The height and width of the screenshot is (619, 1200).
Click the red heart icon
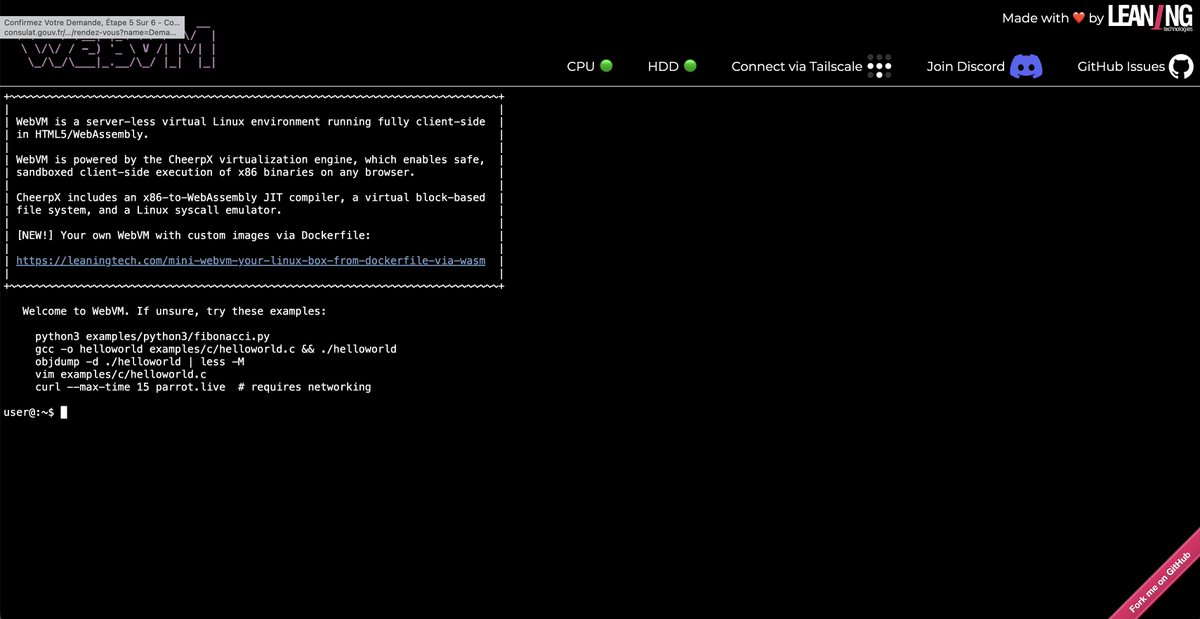point(1078,18)
